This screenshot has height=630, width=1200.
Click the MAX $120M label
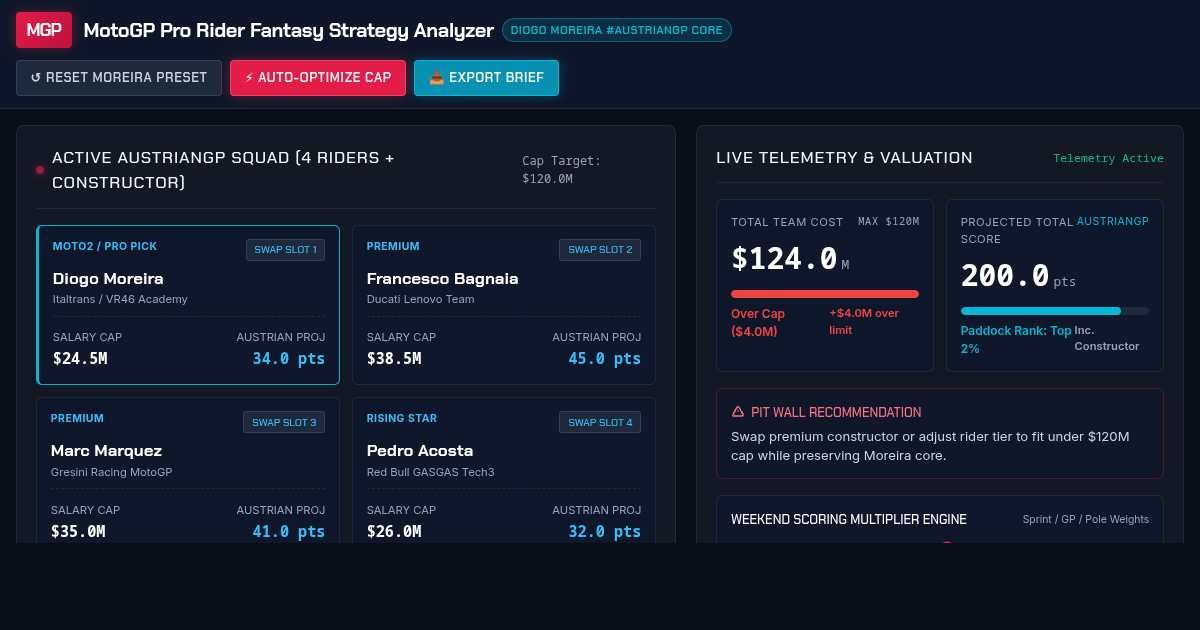pyautogui.click(x=888, y=221)
